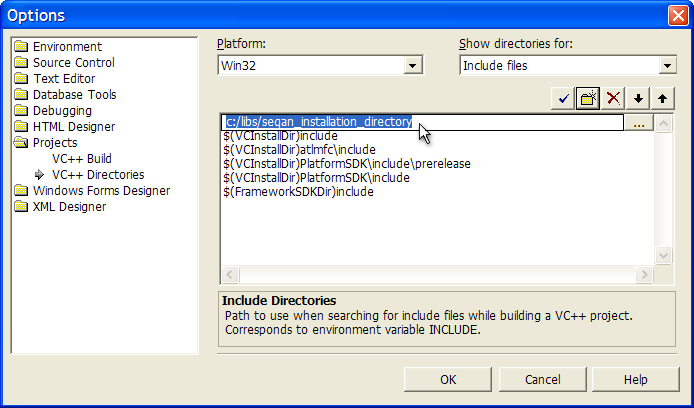Select VC++ Build in the tree
The image size is (694, 408).
click(82, 159)
